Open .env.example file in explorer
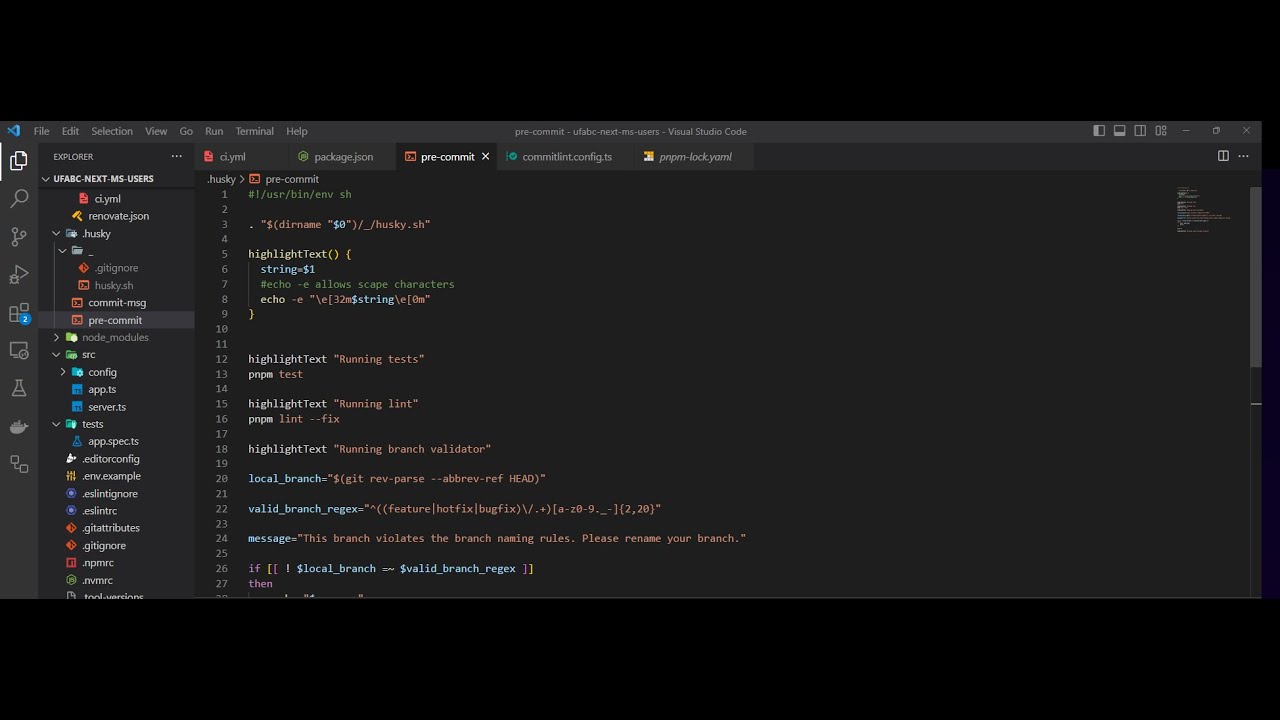The width and height of the screenshot is (1280, 720). (111, 476)
